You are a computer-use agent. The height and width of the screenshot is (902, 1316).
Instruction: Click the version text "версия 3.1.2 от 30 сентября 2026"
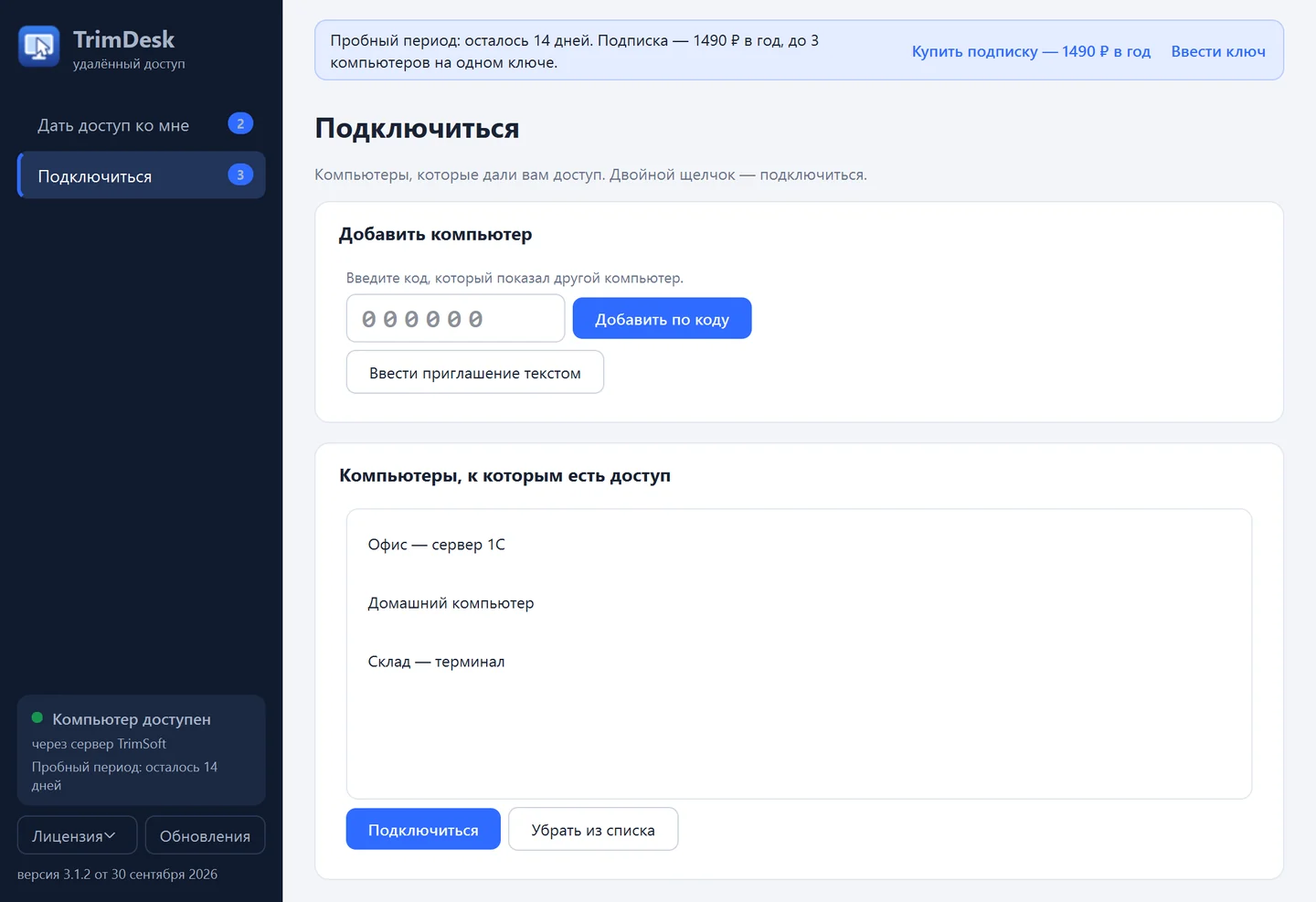[x=117, y=874]
